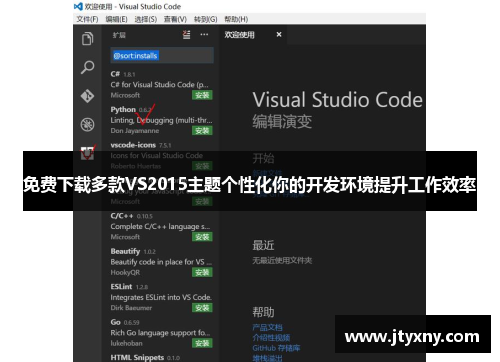Screen dimensions: 500x362
Task: Install the Go extension
Action: click(x=202, y=343)
